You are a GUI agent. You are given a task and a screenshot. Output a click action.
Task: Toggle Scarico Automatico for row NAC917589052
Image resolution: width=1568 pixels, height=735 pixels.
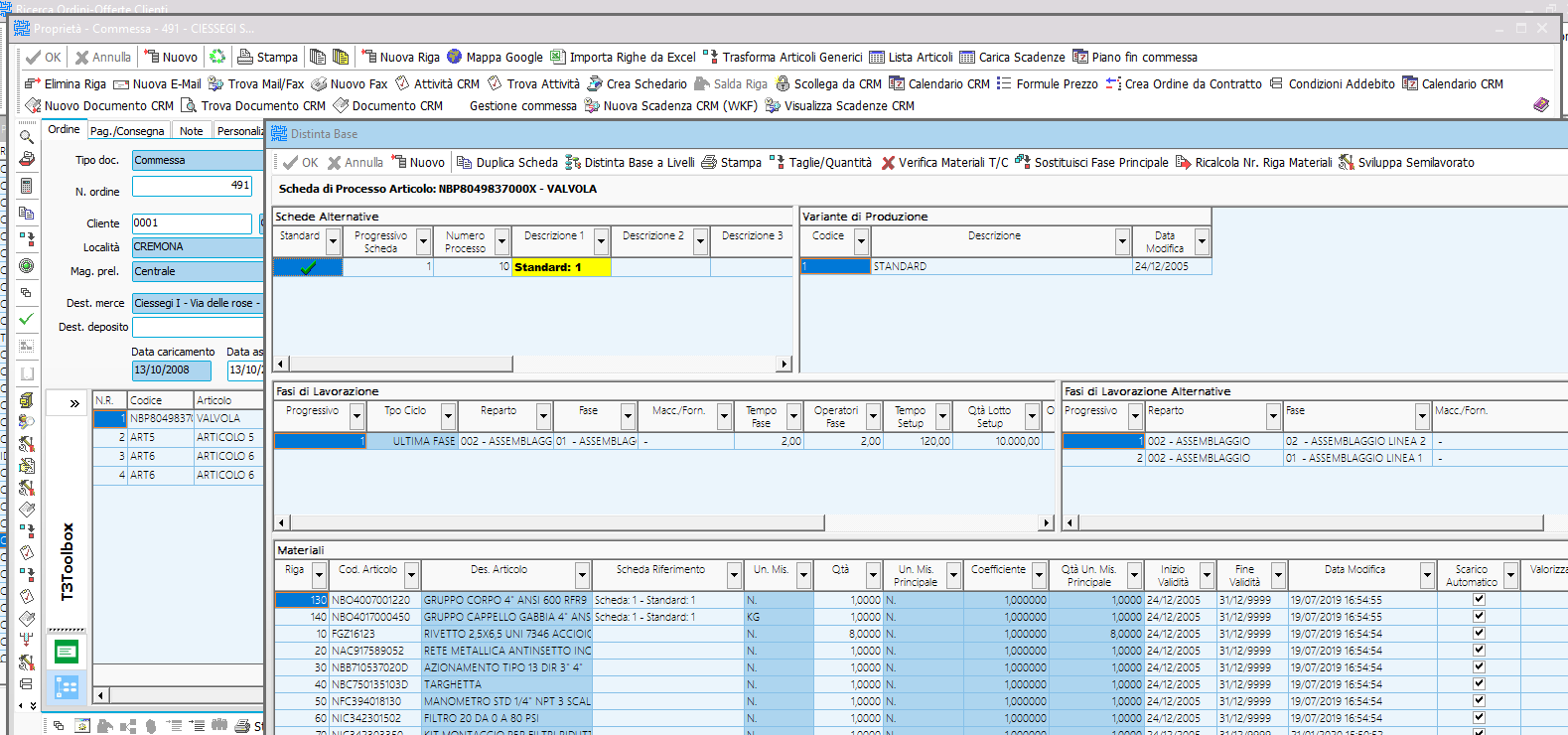pyautogui.click(x=1479, y=650)
